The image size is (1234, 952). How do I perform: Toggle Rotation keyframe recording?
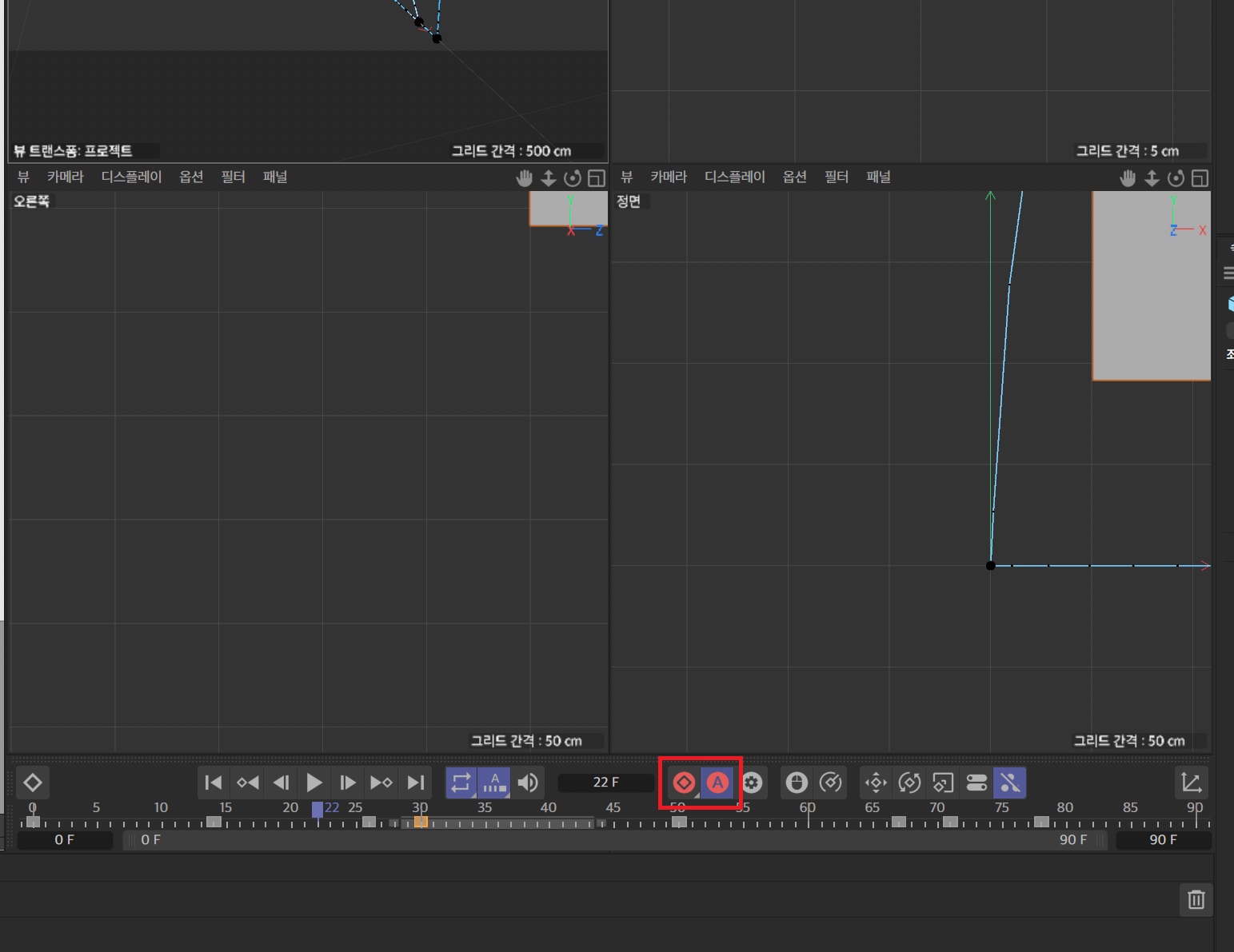click(909, 783)
